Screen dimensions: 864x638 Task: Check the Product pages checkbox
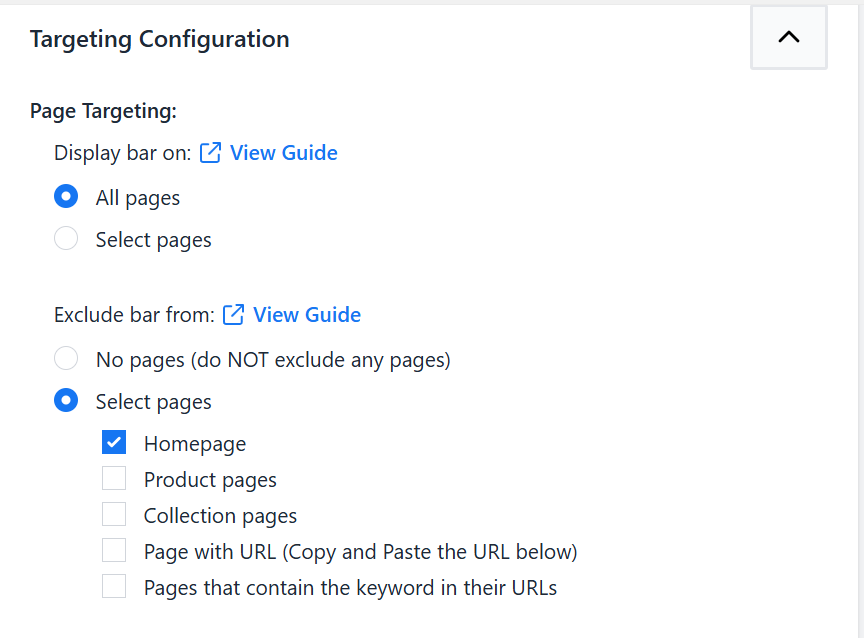click(x=114, y=478)
